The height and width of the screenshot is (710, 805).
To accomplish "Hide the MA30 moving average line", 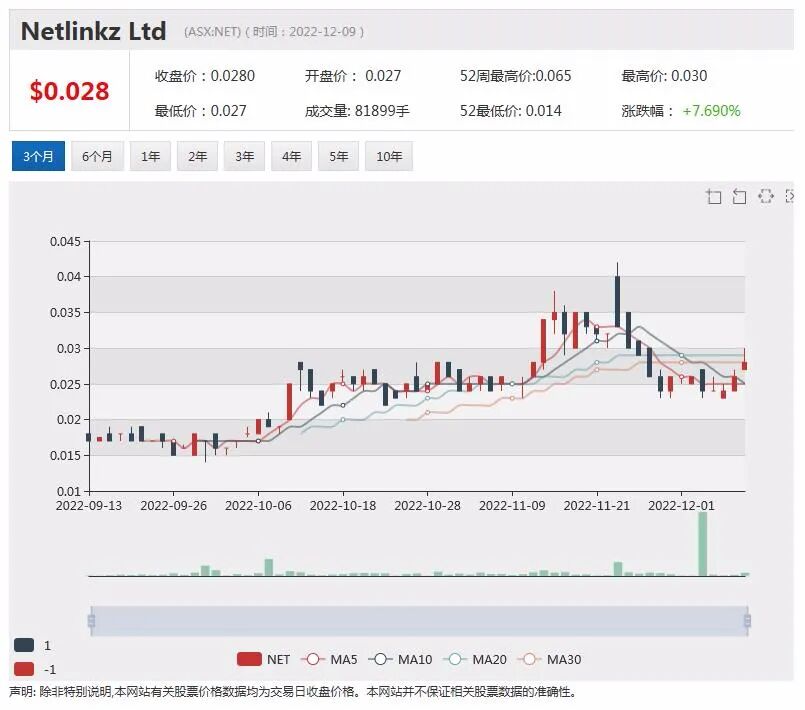I will [549, 659].
